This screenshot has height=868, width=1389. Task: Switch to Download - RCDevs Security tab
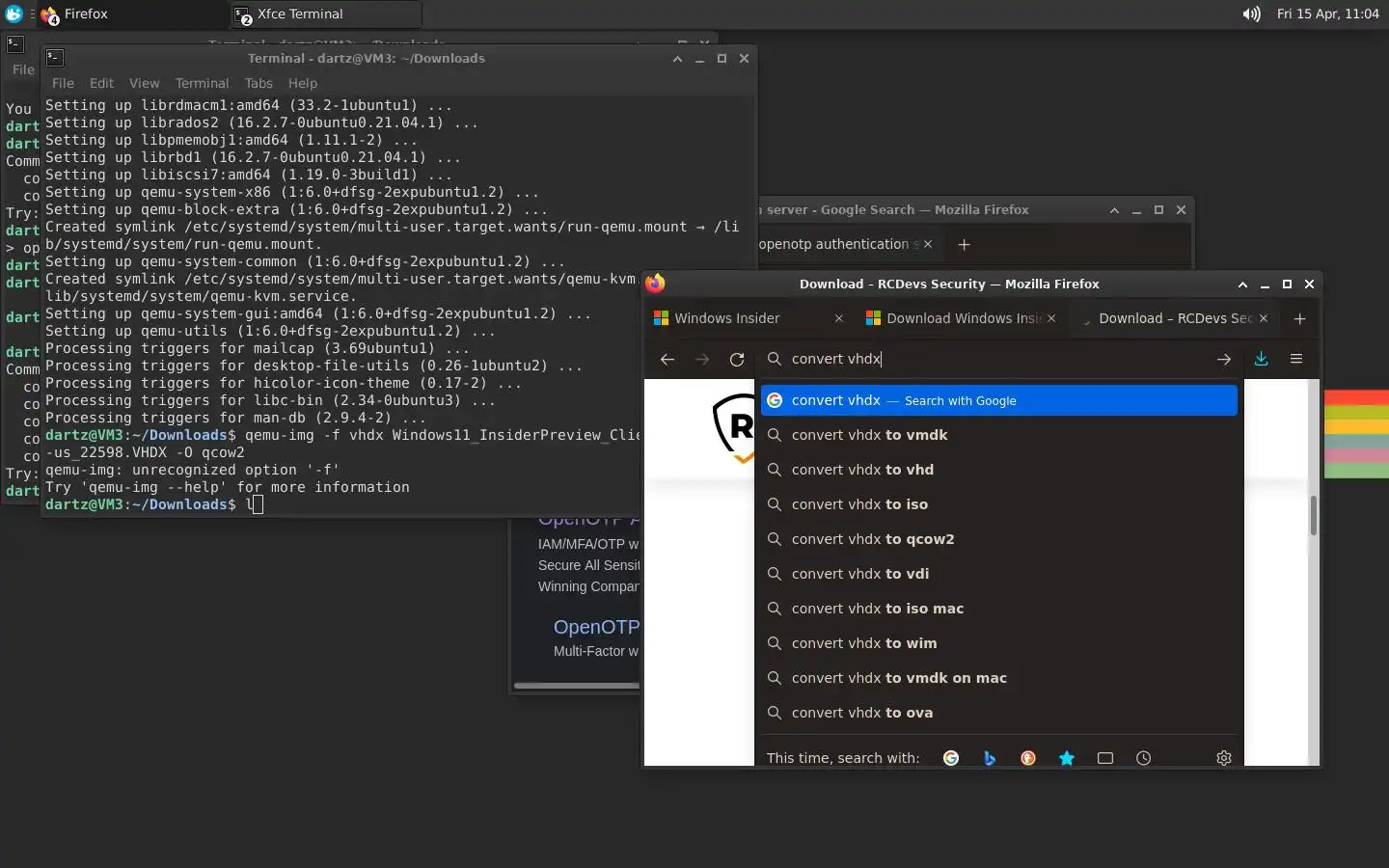pos(1173,318)
